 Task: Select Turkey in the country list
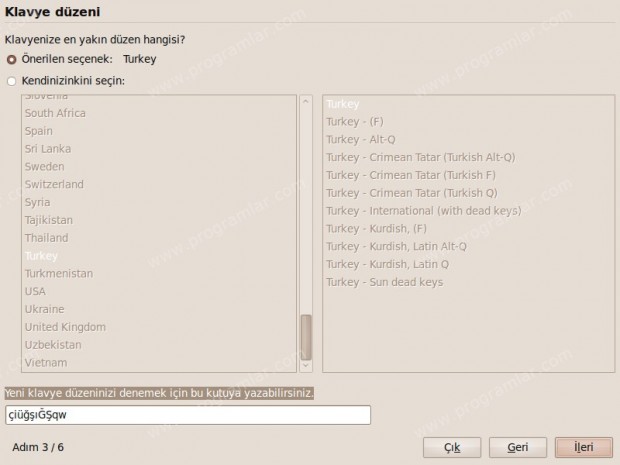[41, 256]
